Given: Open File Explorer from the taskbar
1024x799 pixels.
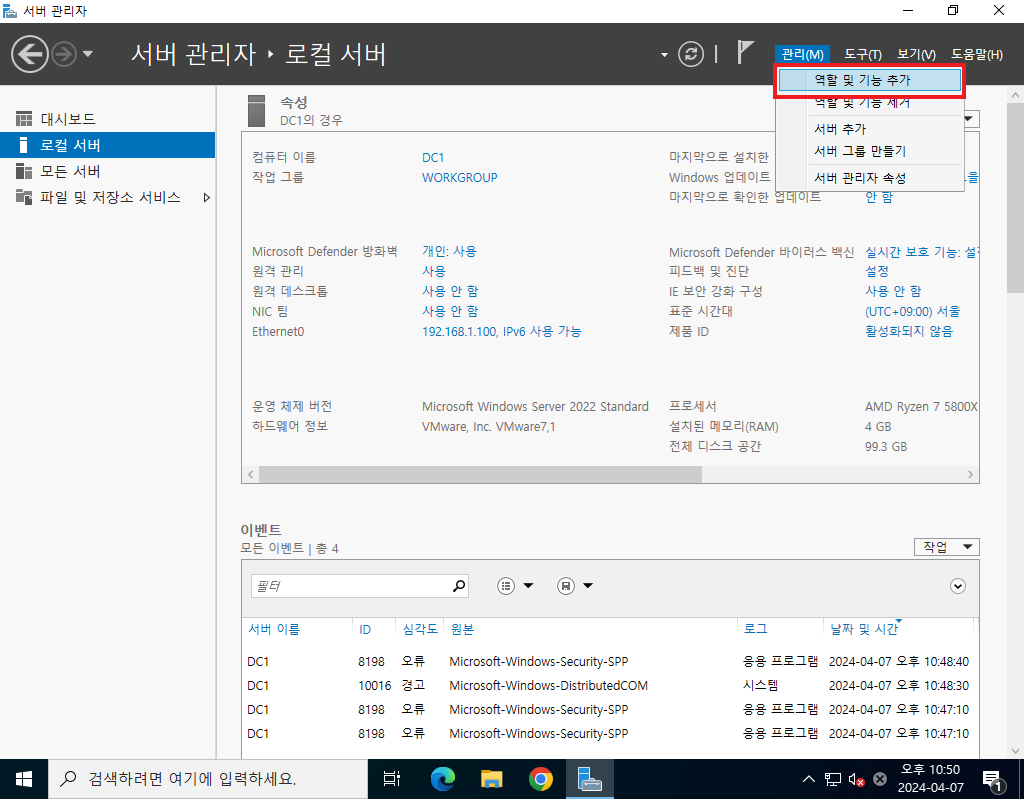Looking at the screenshot, I should [x=492, y=779].
